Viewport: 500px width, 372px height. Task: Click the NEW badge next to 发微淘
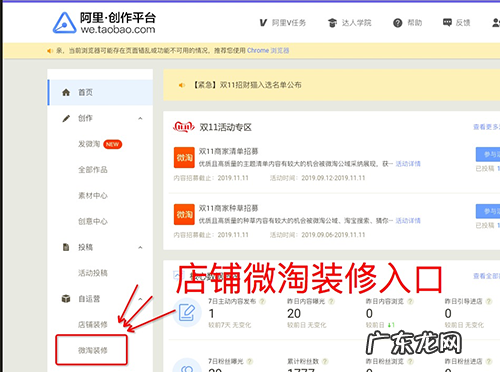(x=113, y=144)
